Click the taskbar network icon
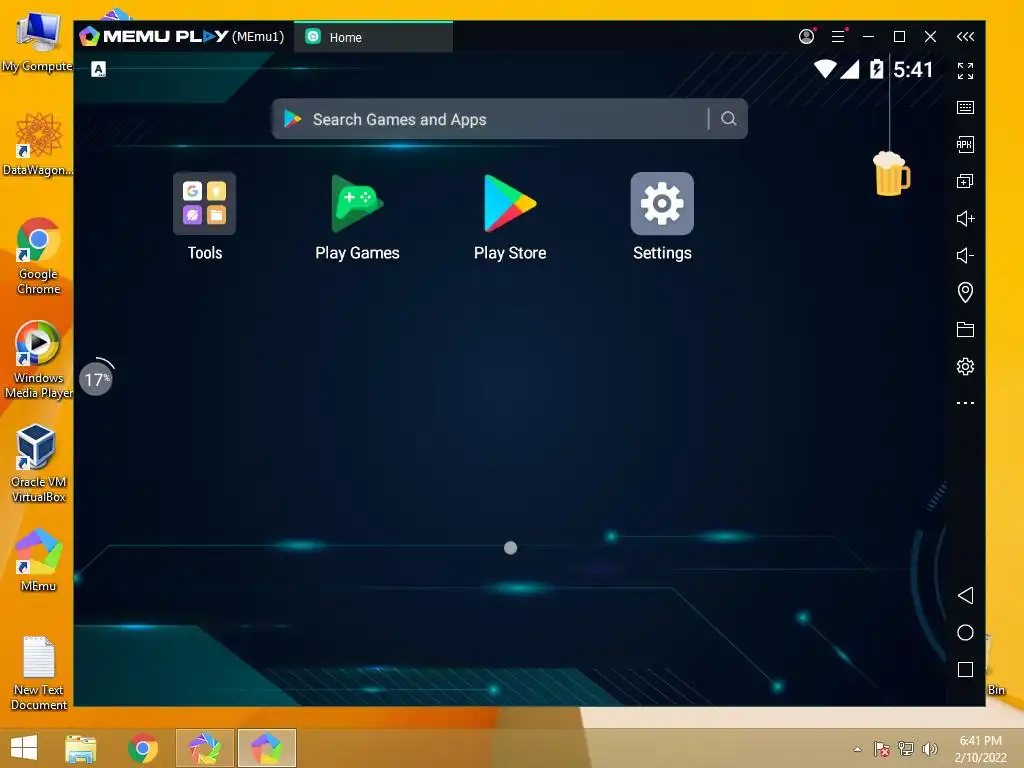Viewport: 1024px width, 768px height. click(906, 749)
